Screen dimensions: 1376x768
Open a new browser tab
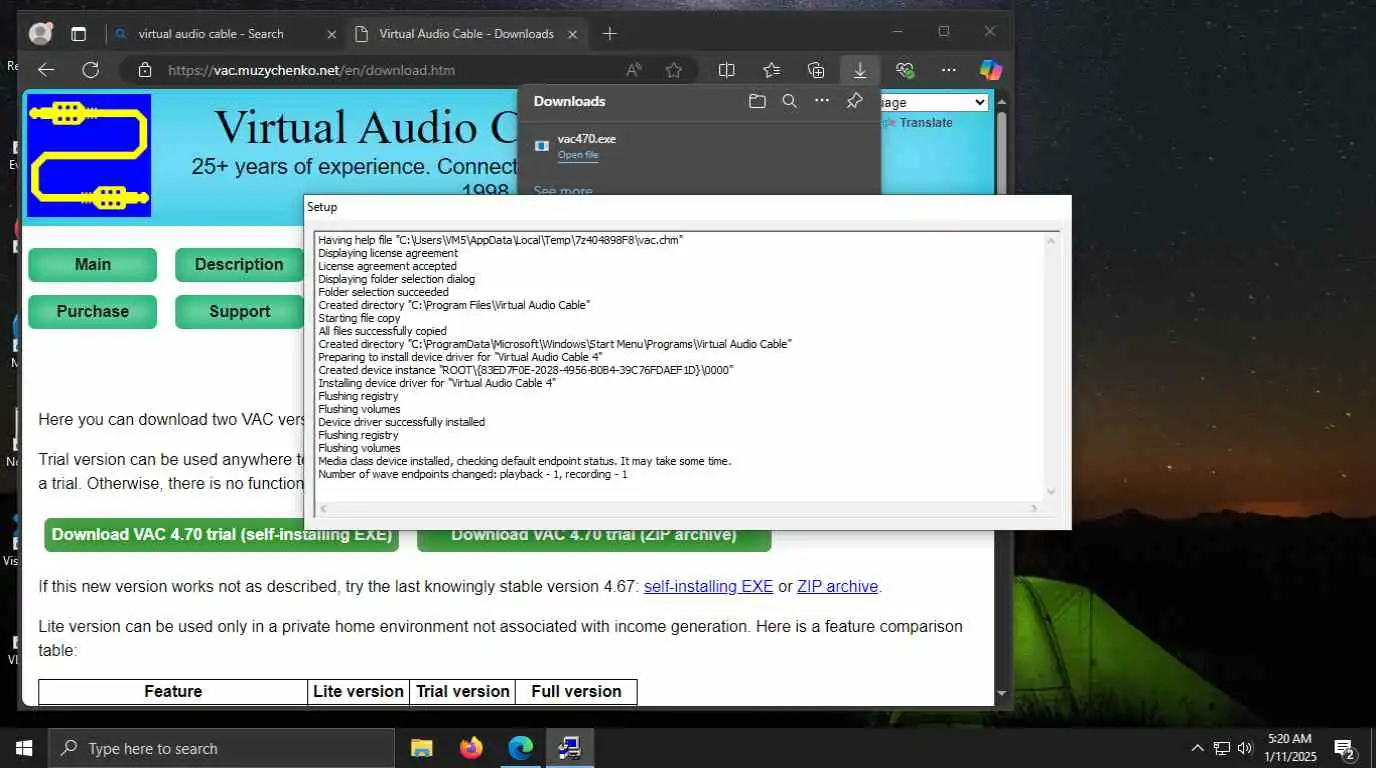609,34
